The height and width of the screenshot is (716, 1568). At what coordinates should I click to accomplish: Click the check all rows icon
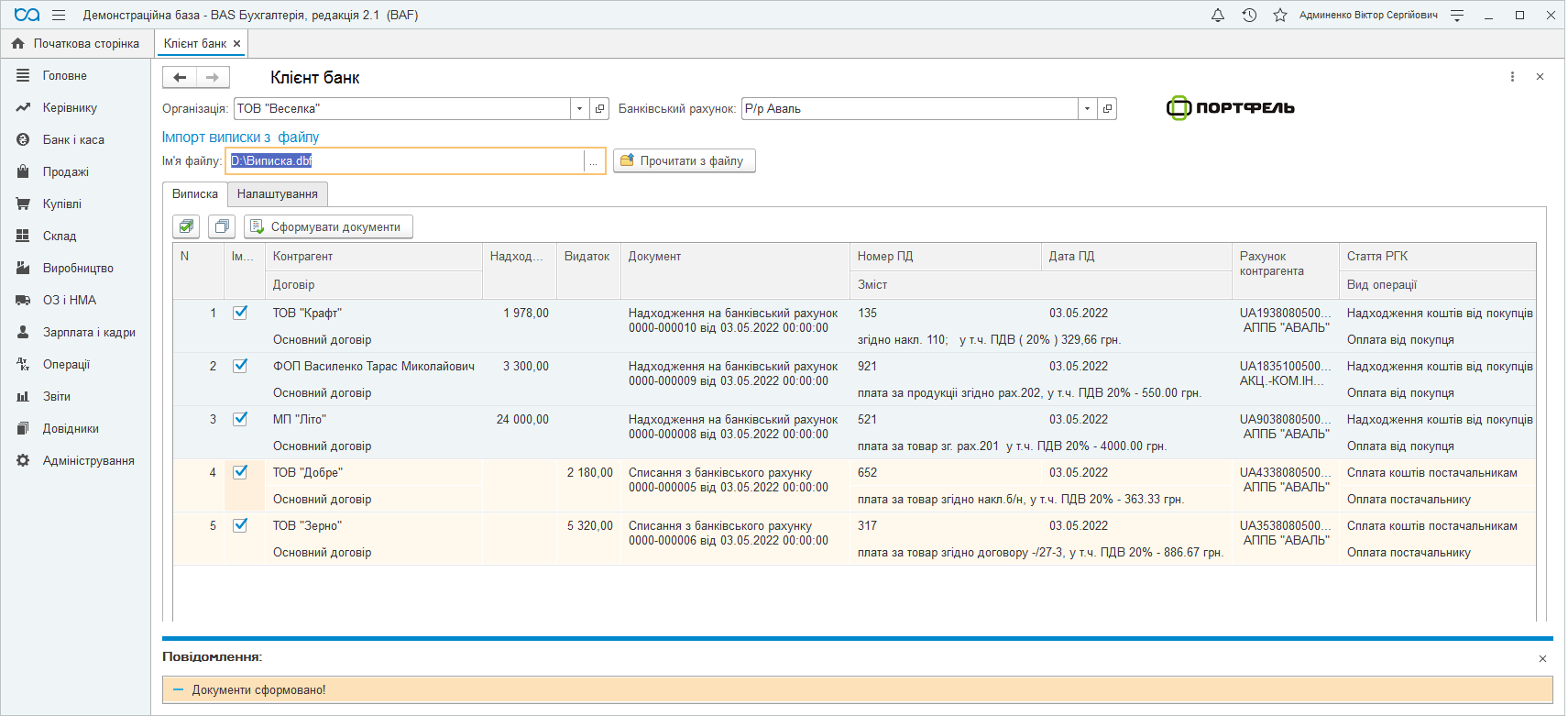coord(187,226)
